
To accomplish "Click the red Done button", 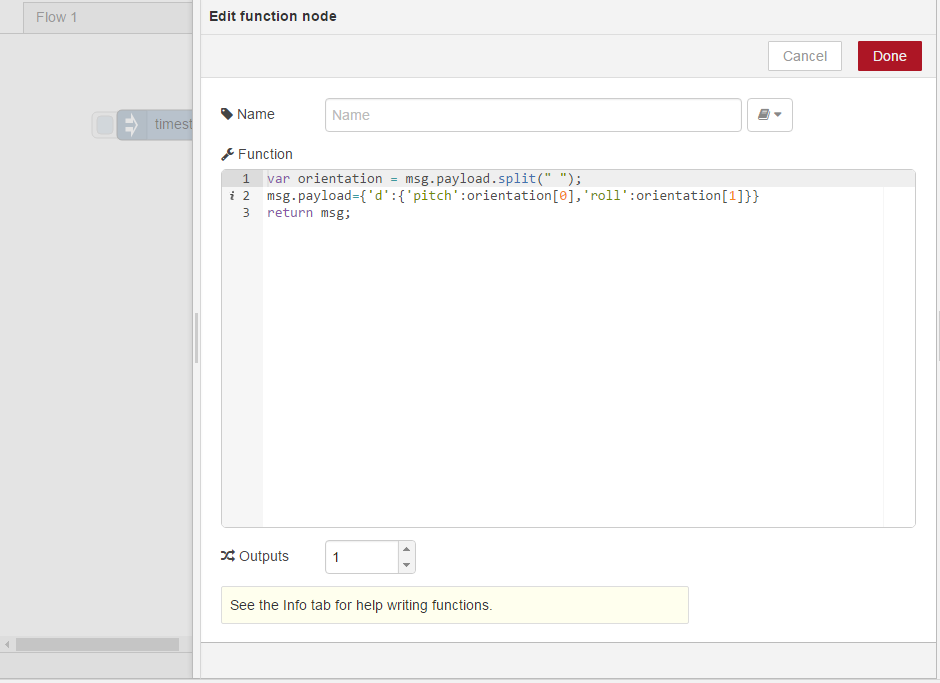I will click(889, 56).
